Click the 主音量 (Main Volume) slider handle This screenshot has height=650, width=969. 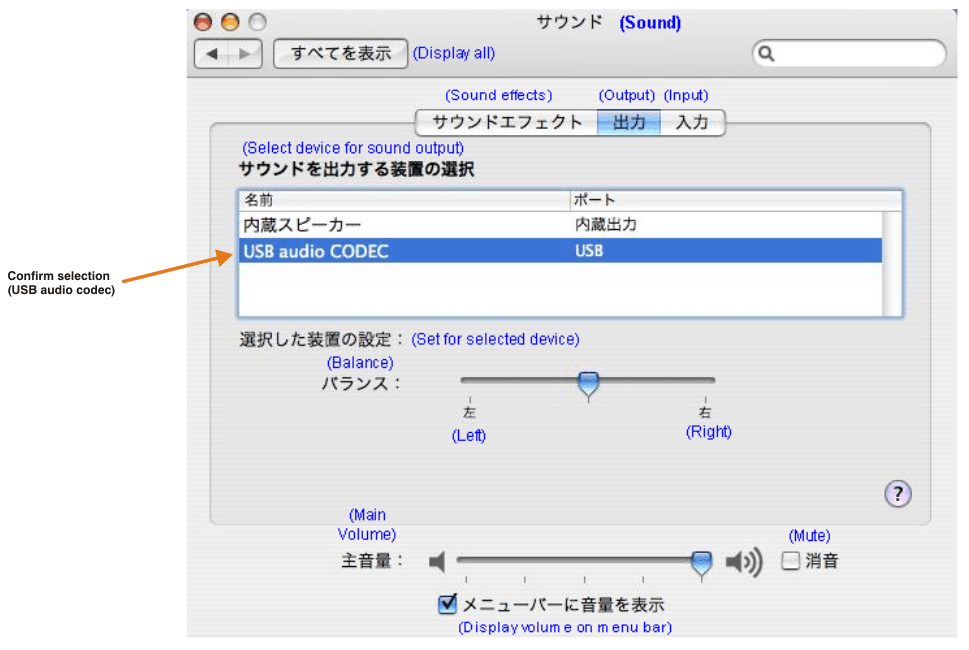(700, 562)
